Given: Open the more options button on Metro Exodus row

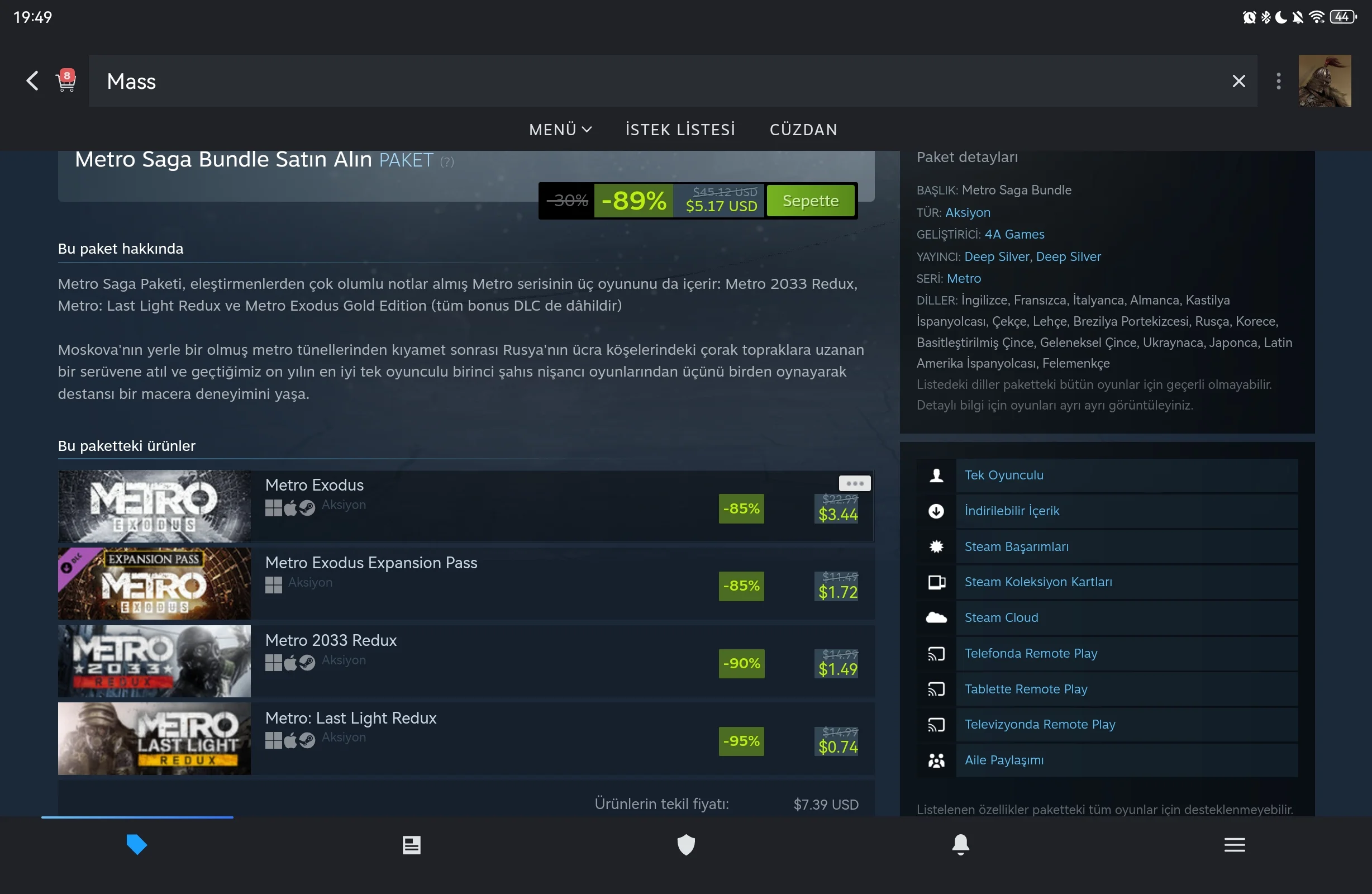Looking at the screenshot, I should 854,483.
